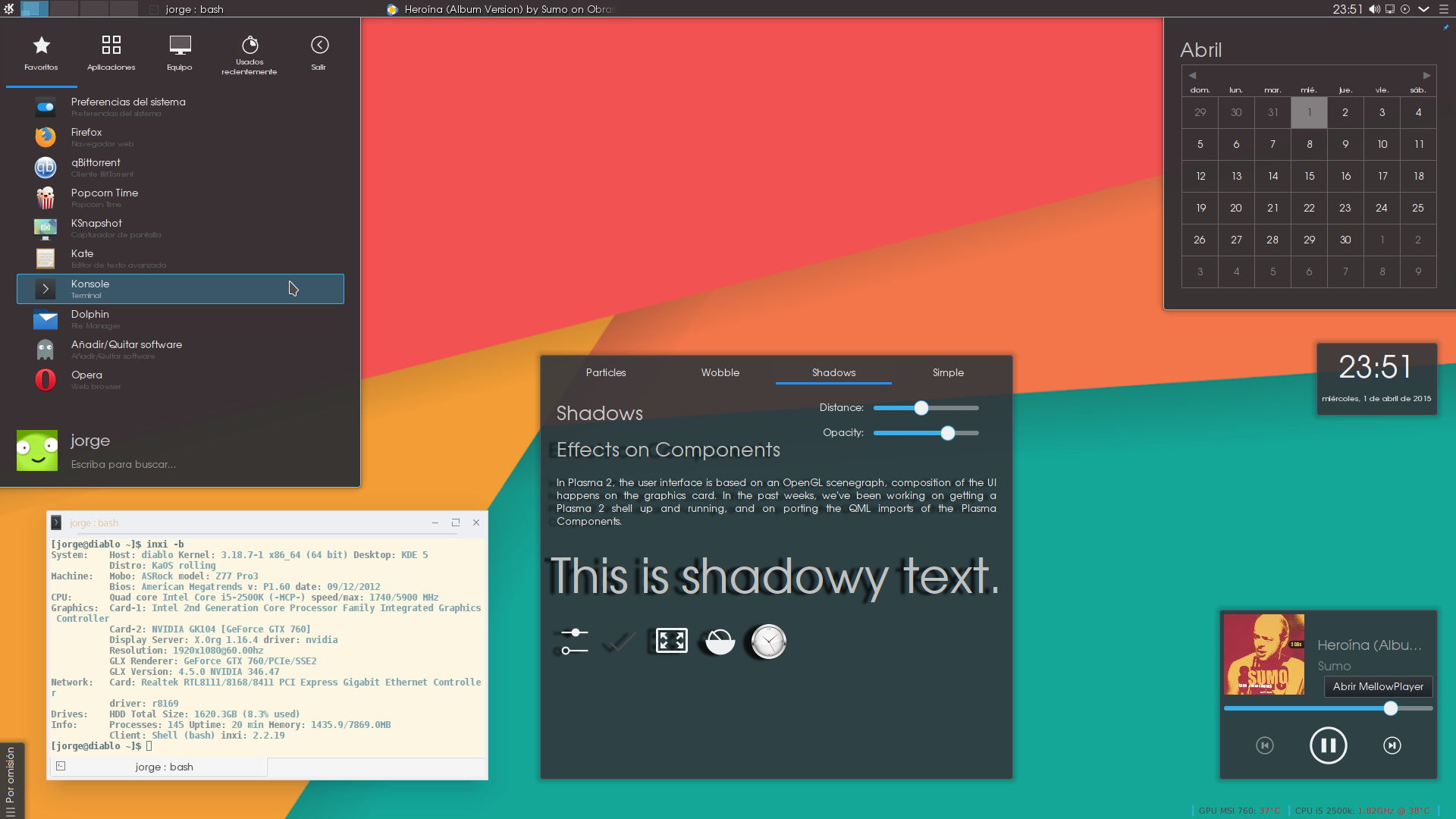Select day 15 in the April calendar
Image resolution: width=1456 pixels, height=819 pixels.
[x=1309, y=176]
